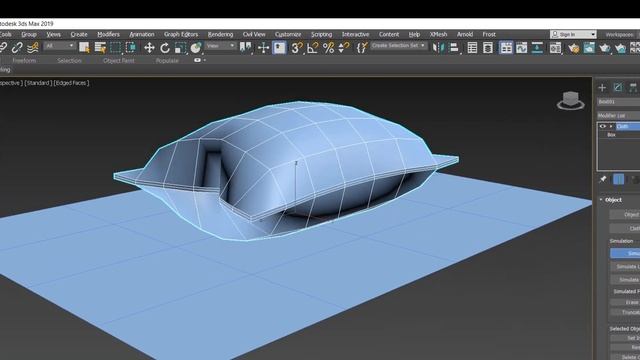The image size is (640, 360).
Task: Toggle the Cloth modifier eye visibility
Action: pos(602,127)
